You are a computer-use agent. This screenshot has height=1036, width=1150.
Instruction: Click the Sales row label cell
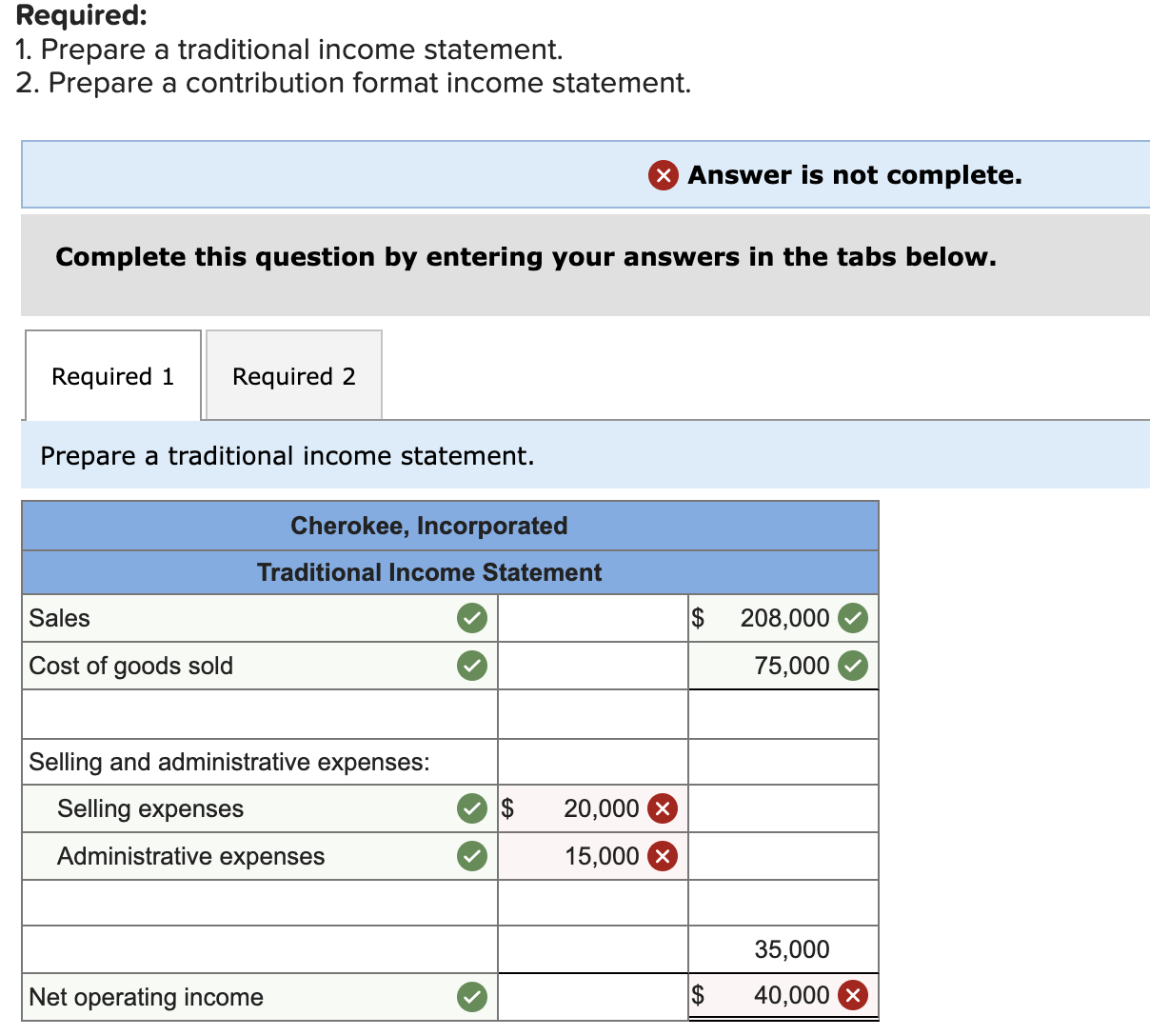(260, 618)
